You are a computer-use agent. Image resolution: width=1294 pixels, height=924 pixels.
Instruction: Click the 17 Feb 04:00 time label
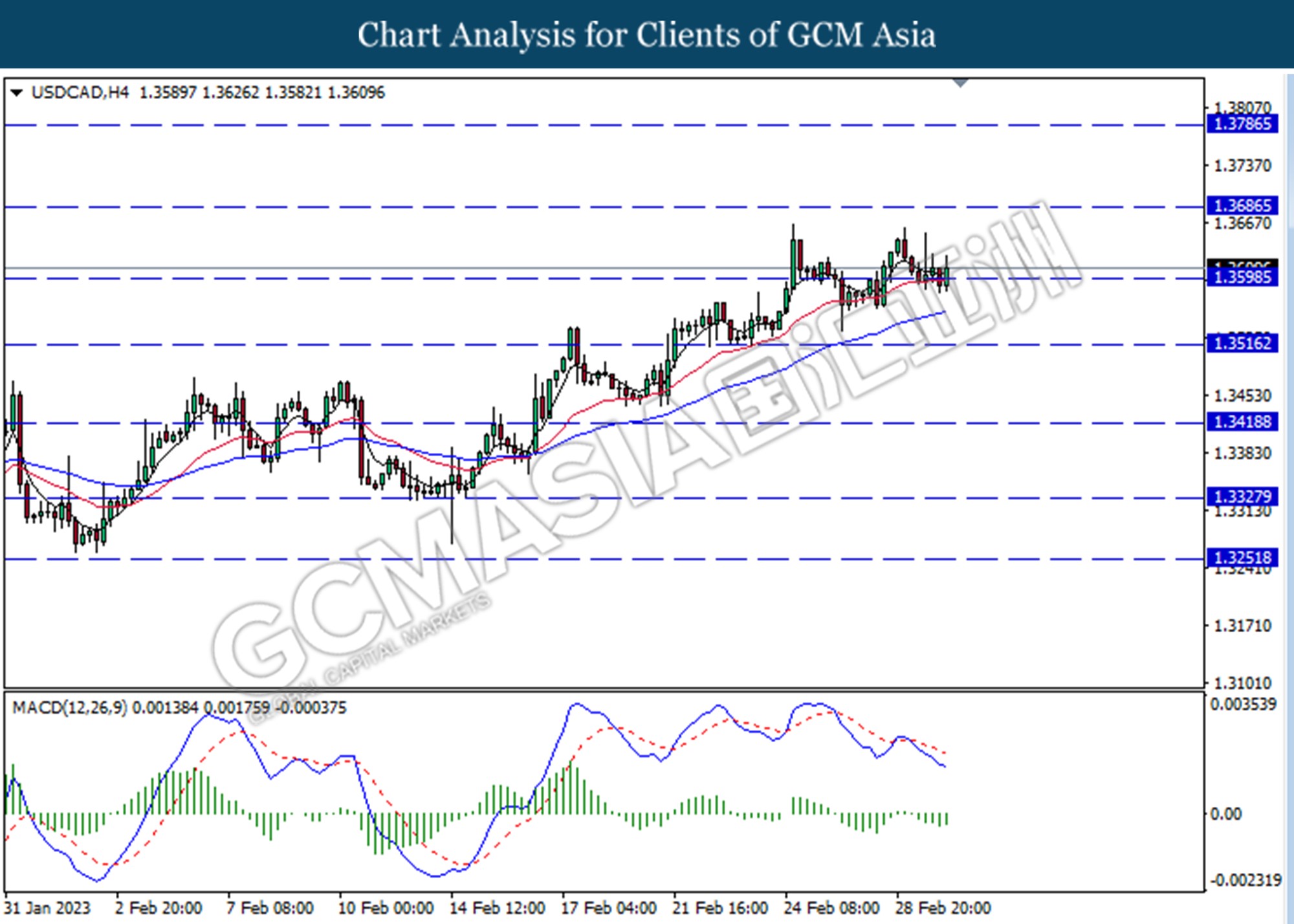tap(609, 908)
